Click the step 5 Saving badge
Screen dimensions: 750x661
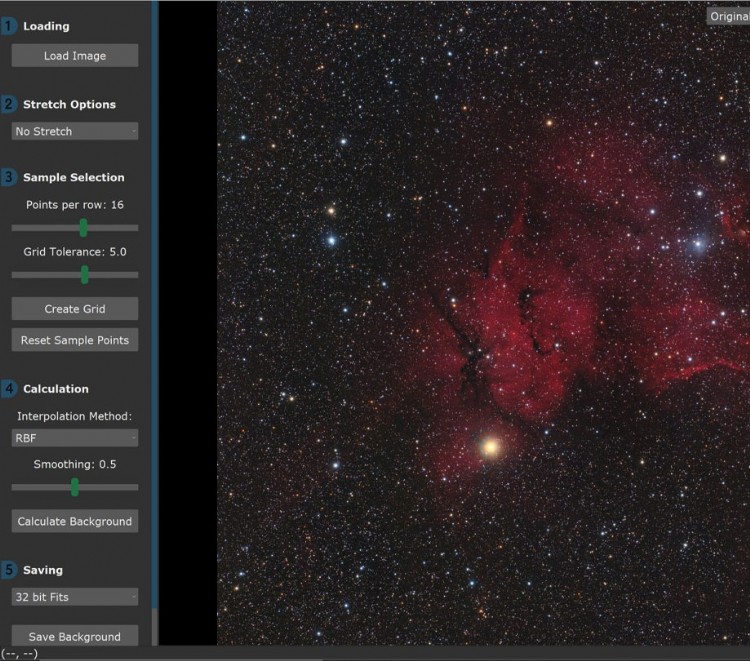click(9, 570)
